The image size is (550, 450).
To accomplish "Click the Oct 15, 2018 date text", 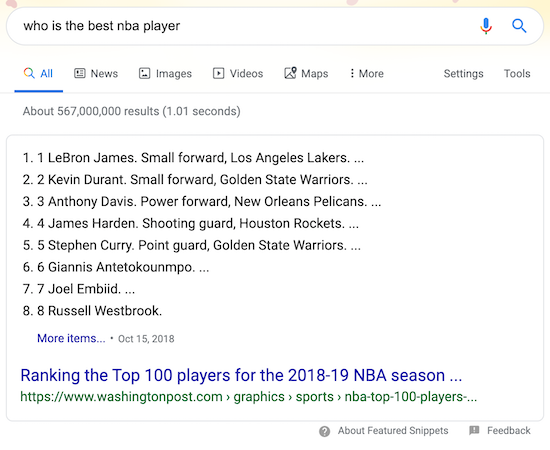I will pos(146,339).
